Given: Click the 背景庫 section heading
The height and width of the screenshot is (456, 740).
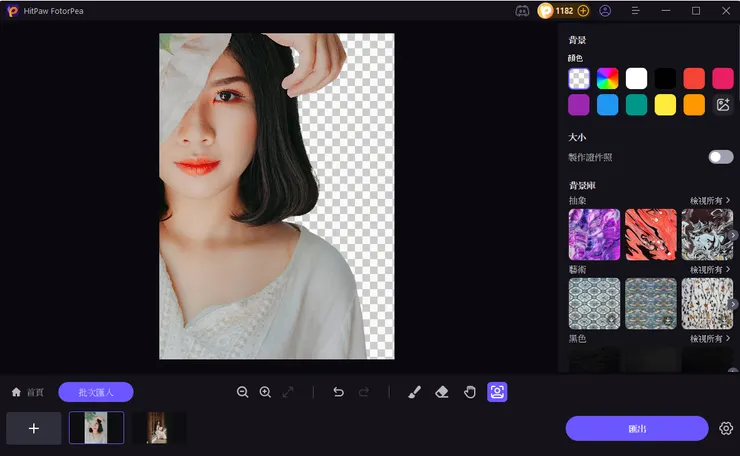Looking at the screenshot, I should [582, 185].
